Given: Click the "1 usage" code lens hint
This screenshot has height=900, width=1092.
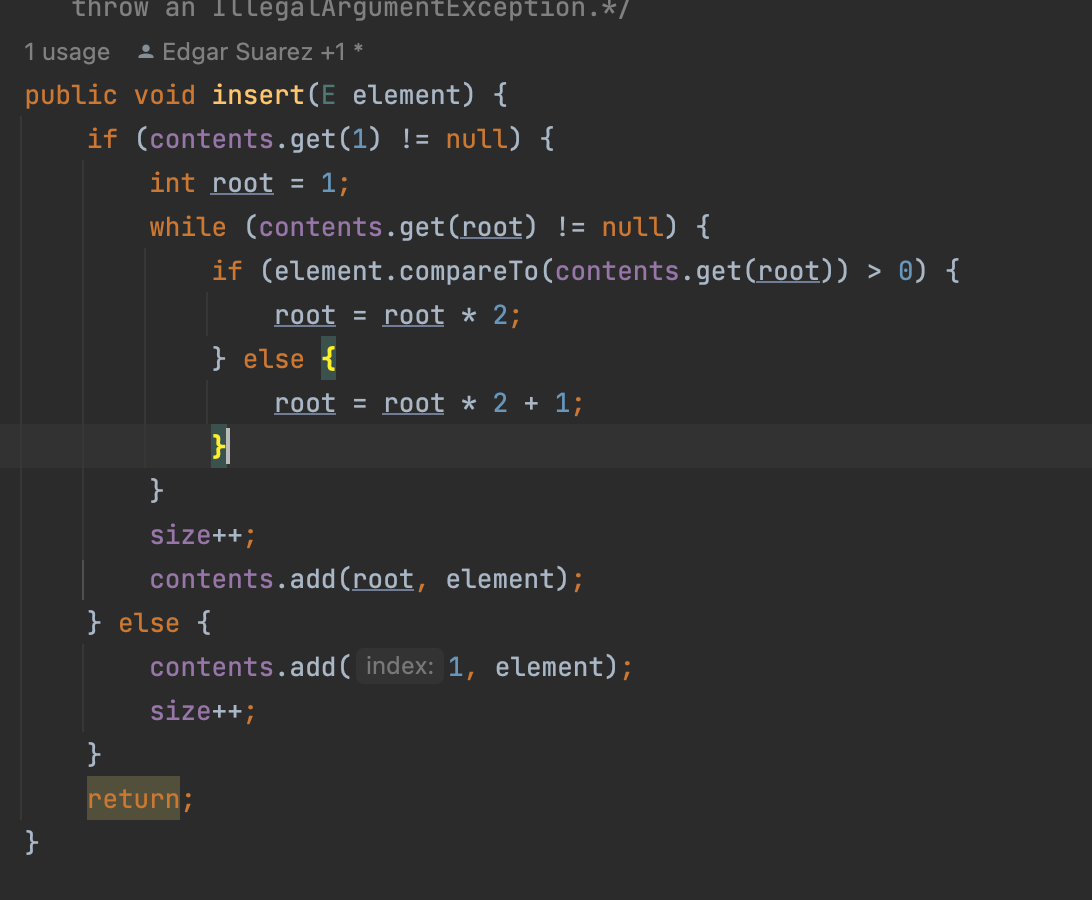Looking at the screenshot, I should point(67,52).
